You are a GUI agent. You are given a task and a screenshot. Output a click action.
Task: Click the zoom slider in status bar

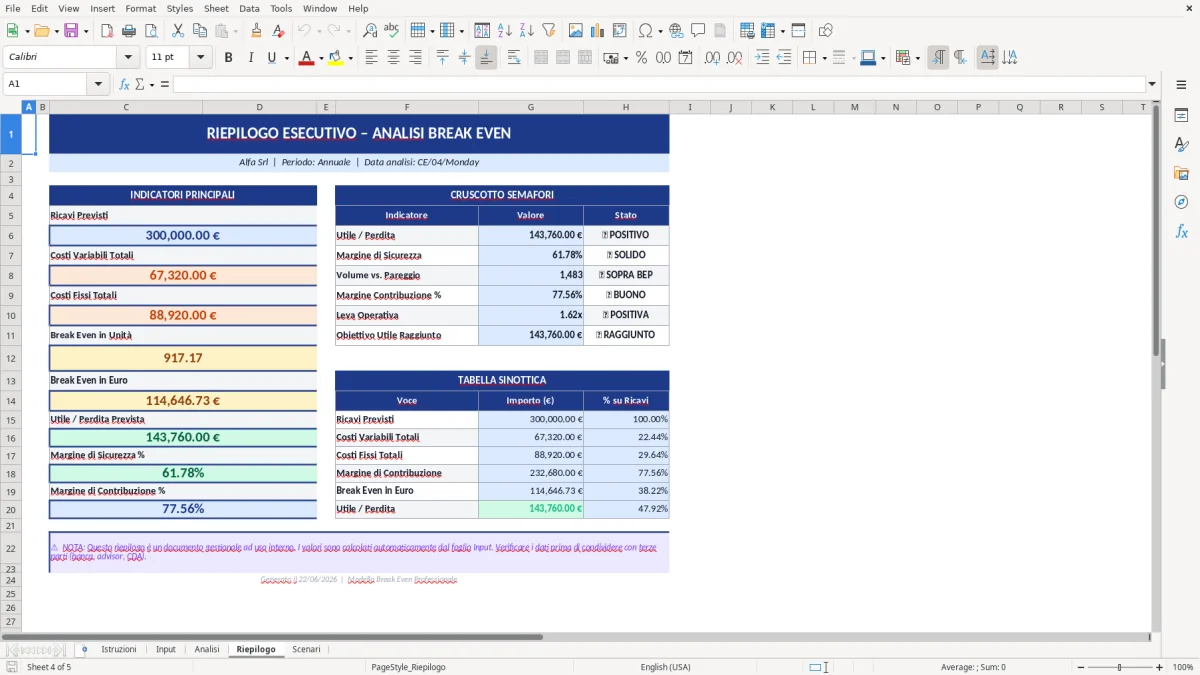pos(1118,667)
